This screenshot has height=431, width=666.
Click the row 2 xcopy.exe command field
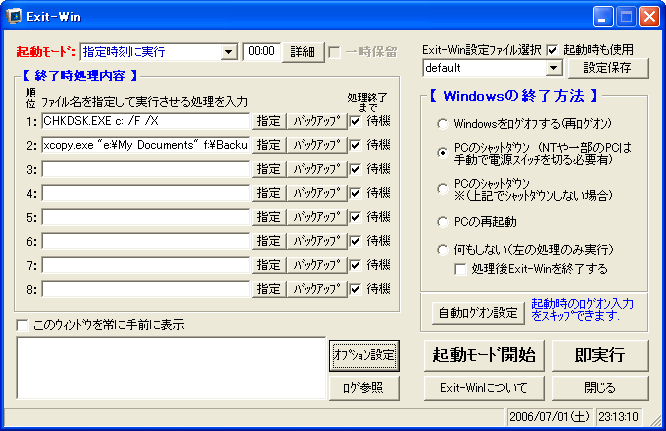146,145
